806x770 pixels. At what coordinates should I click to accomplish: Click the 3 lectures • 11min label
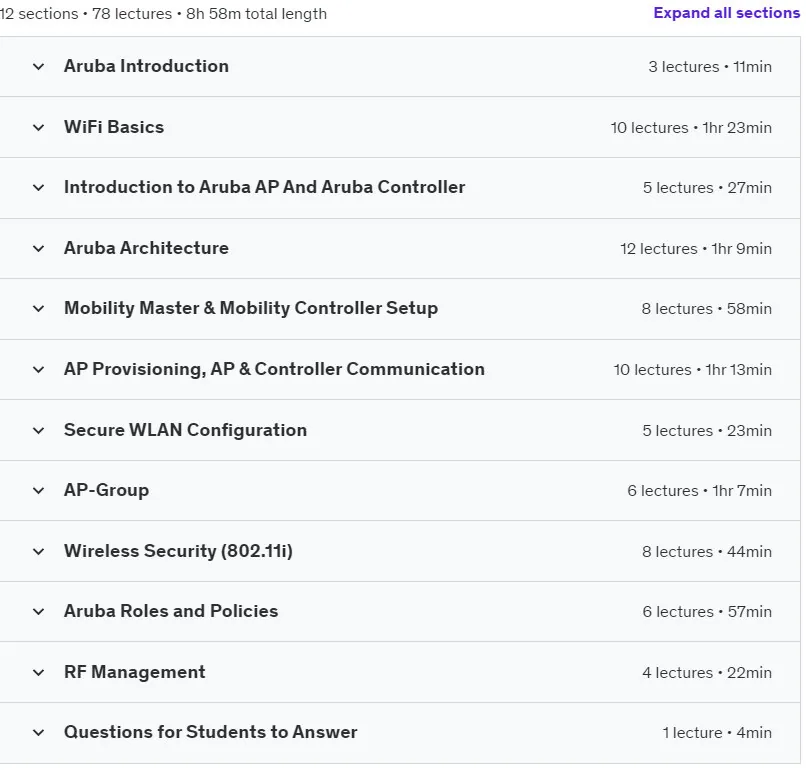(x=710, y=67)
